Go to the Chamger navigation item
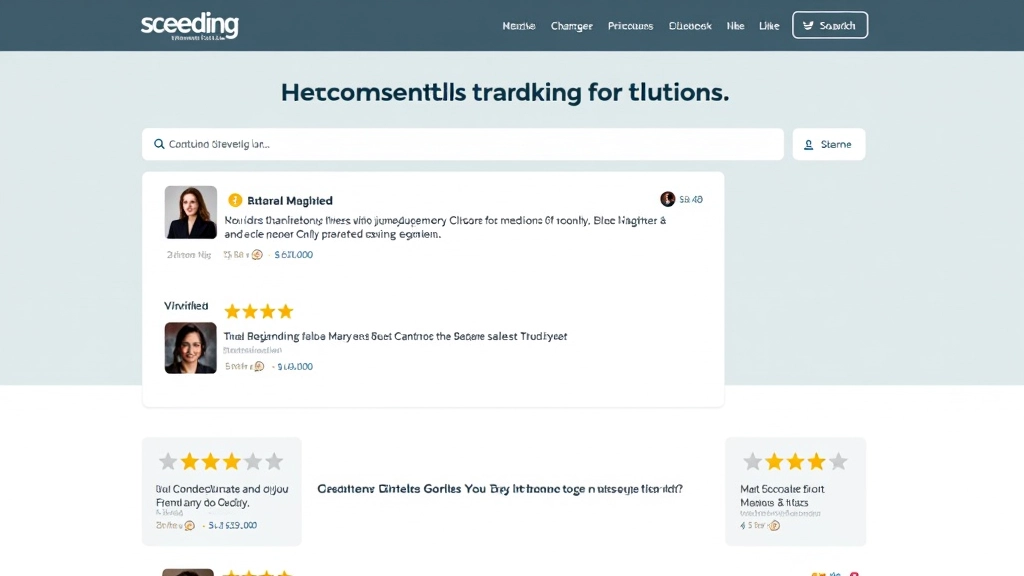Screen dimensions: 1024x576 [x=572, y=26]
